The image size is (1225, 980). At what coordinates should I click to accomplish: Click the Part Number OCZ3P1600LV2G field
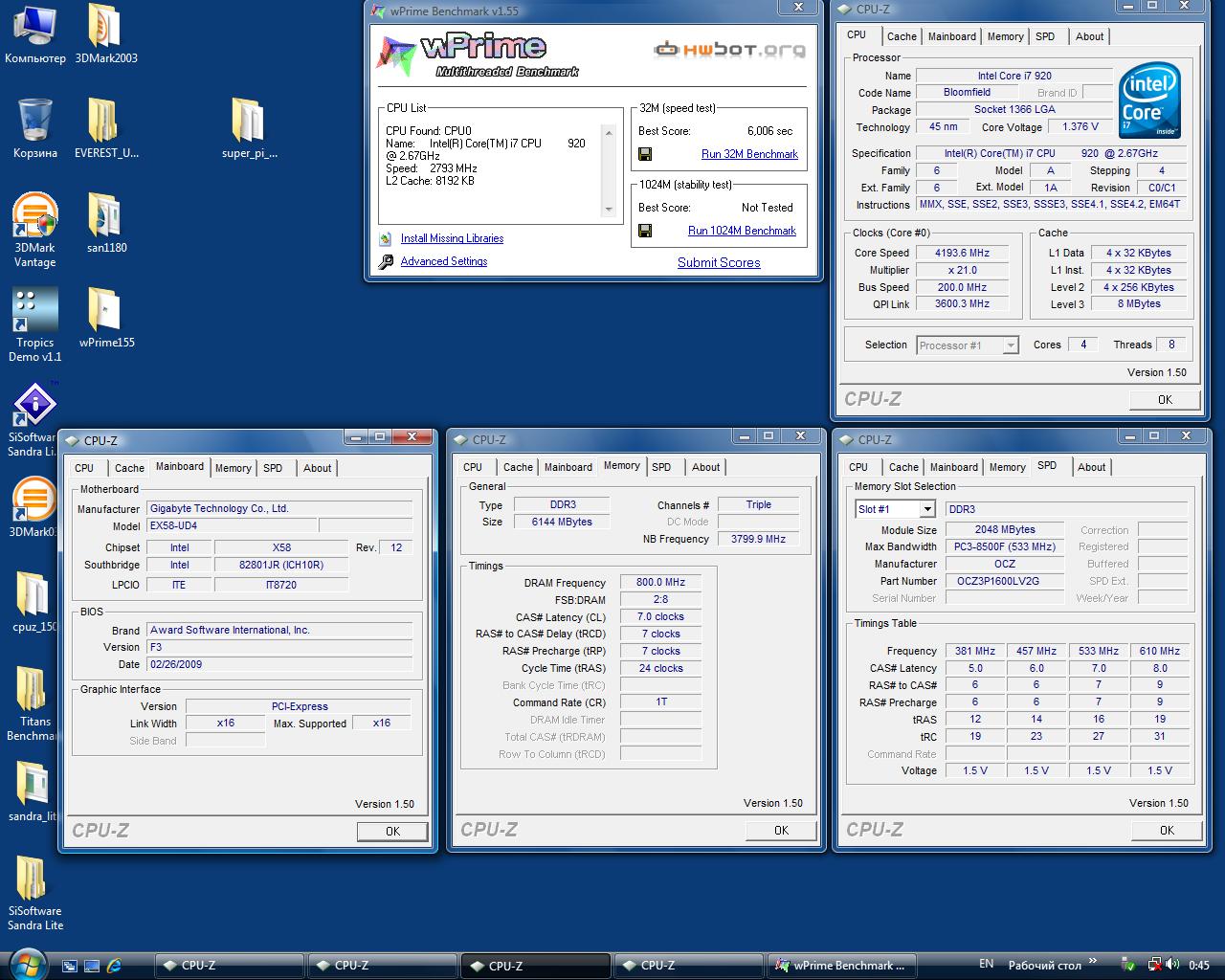pos(1005,581)
